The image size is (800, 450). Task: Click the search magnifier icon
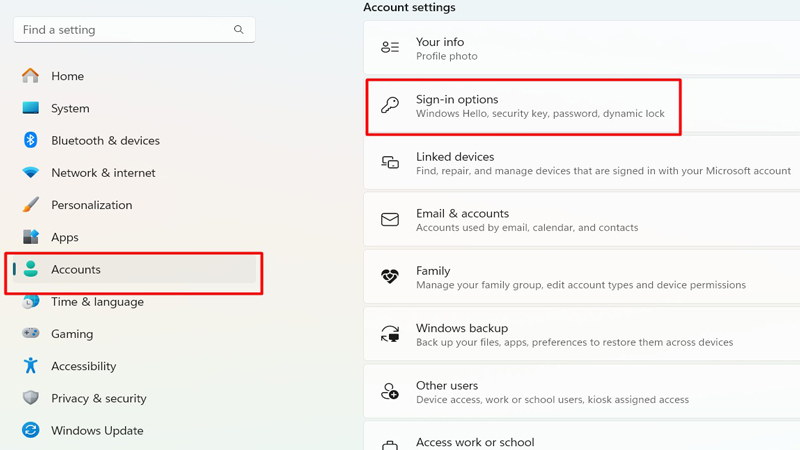coord(238,30)
